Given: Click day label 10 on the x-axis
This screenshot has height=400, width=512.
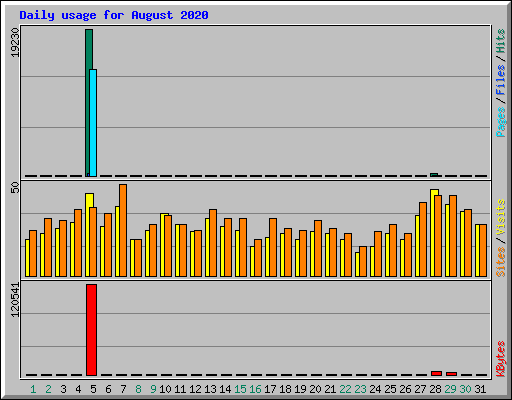Looking at the screenshot, I should (x=165, y=389).
